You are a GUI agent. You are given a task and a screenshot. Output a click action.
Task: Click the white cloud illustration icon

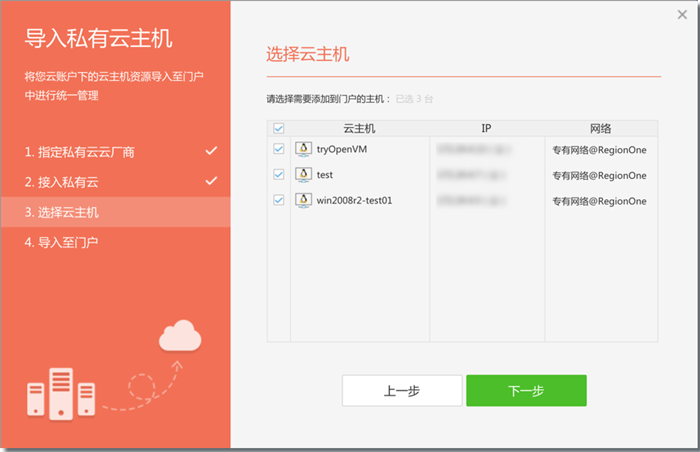coord(180,335)
